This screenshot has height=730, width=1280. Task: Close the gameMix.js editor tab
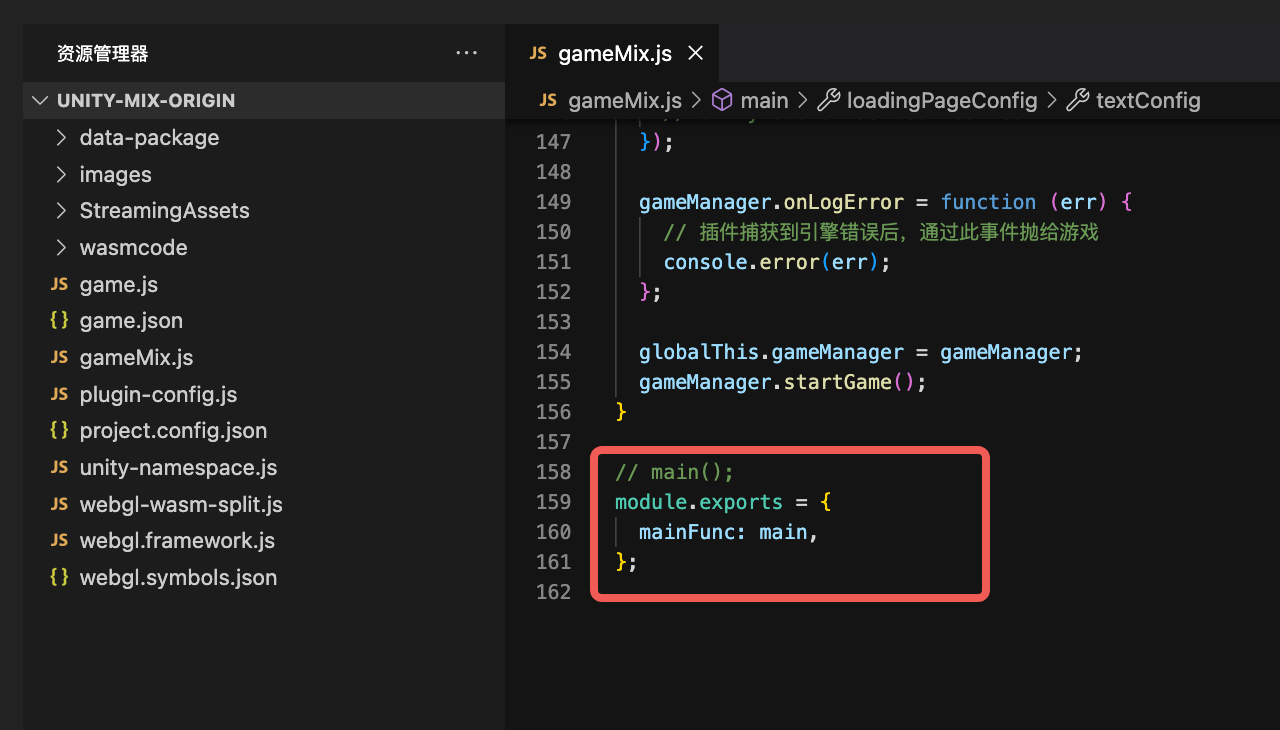coord(696,53)
